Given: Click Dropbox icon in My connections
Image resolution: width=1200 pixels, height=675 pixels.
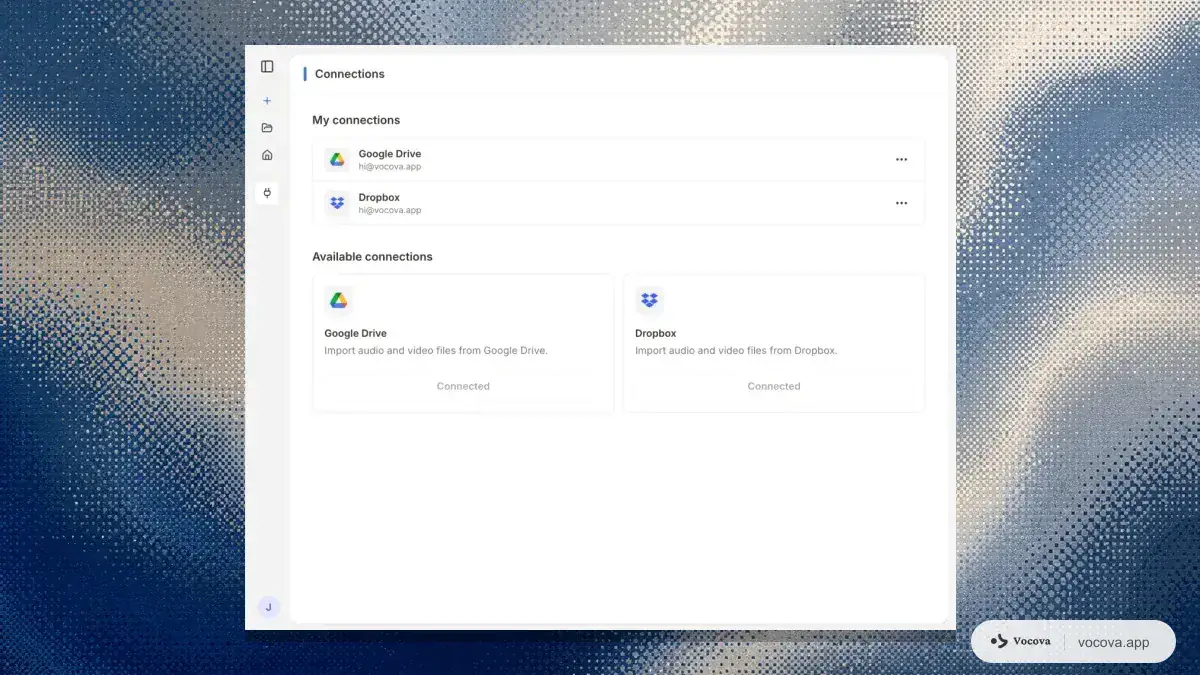Looking at the screenshot, I should [x=337, y=203].
